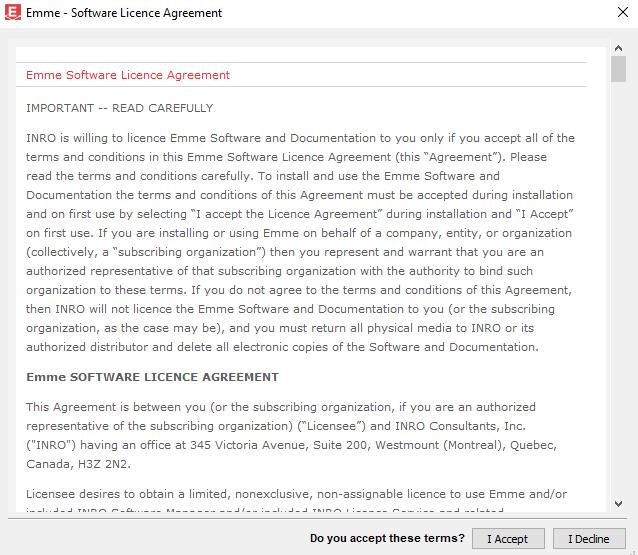Click the I Decline button
638x555 pixels.
(x=589, y=539)
